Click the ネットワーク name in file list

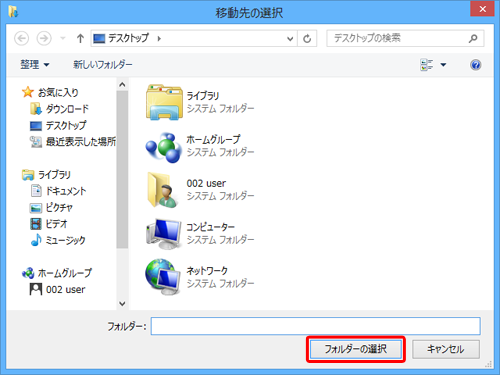point(207,271)
